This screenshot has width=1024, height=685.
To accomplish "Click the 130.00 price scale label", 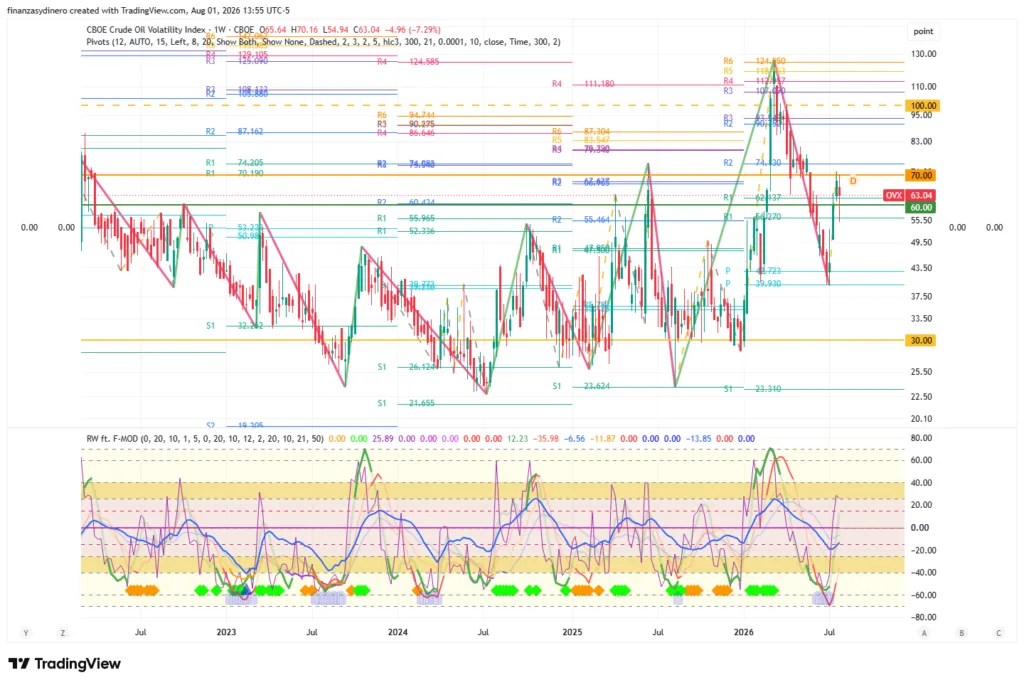I will (923, 54).
